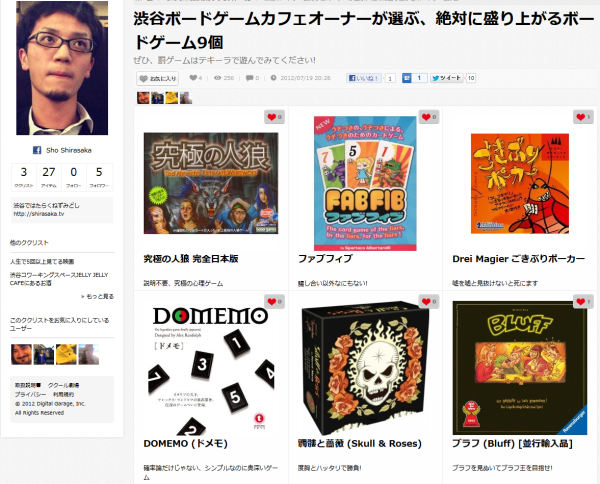Click the 究極の人狼 box art thumbnail
The height and width of the screenshot is (484, 600).
211,183
